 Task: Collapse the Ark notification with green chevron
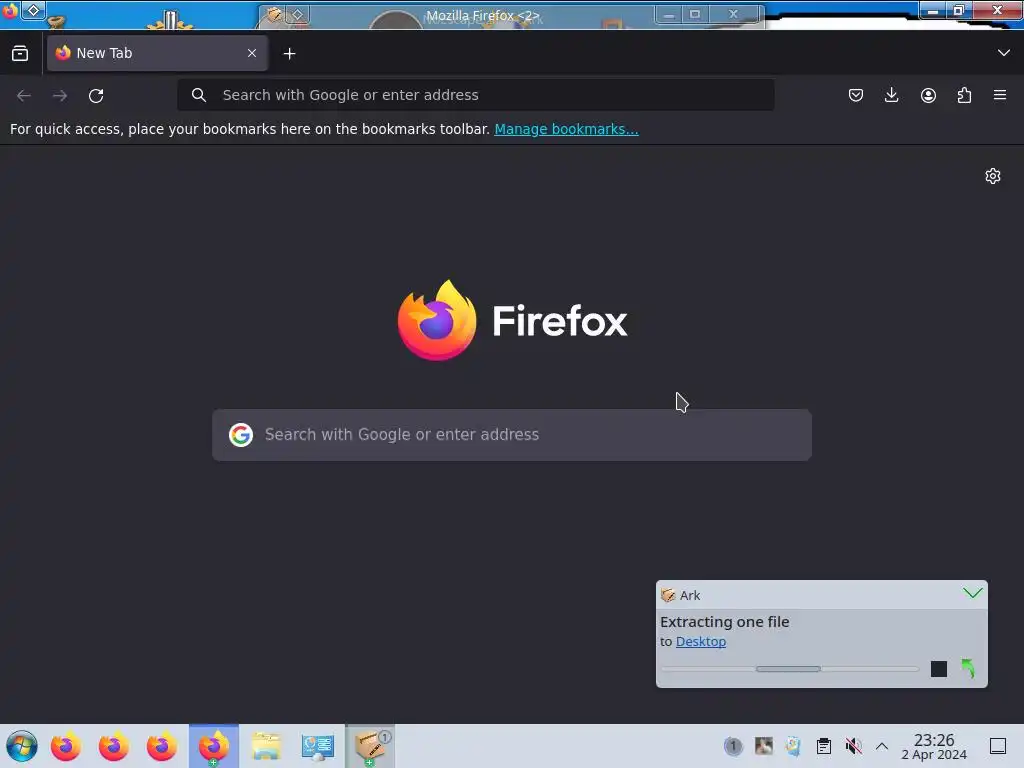tap(972, 593)
